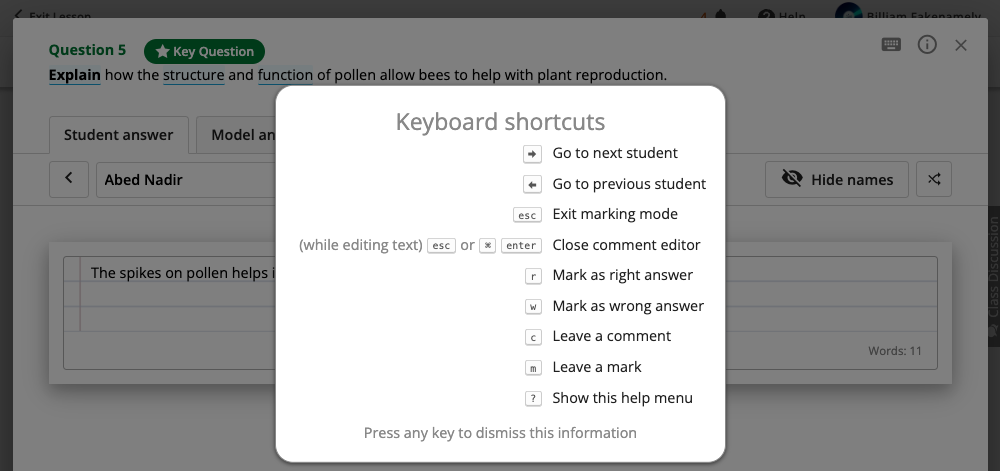The image size is (1000, 471).
Task: Select the 'Show this help menu' text
Action: tap(622, 398)
